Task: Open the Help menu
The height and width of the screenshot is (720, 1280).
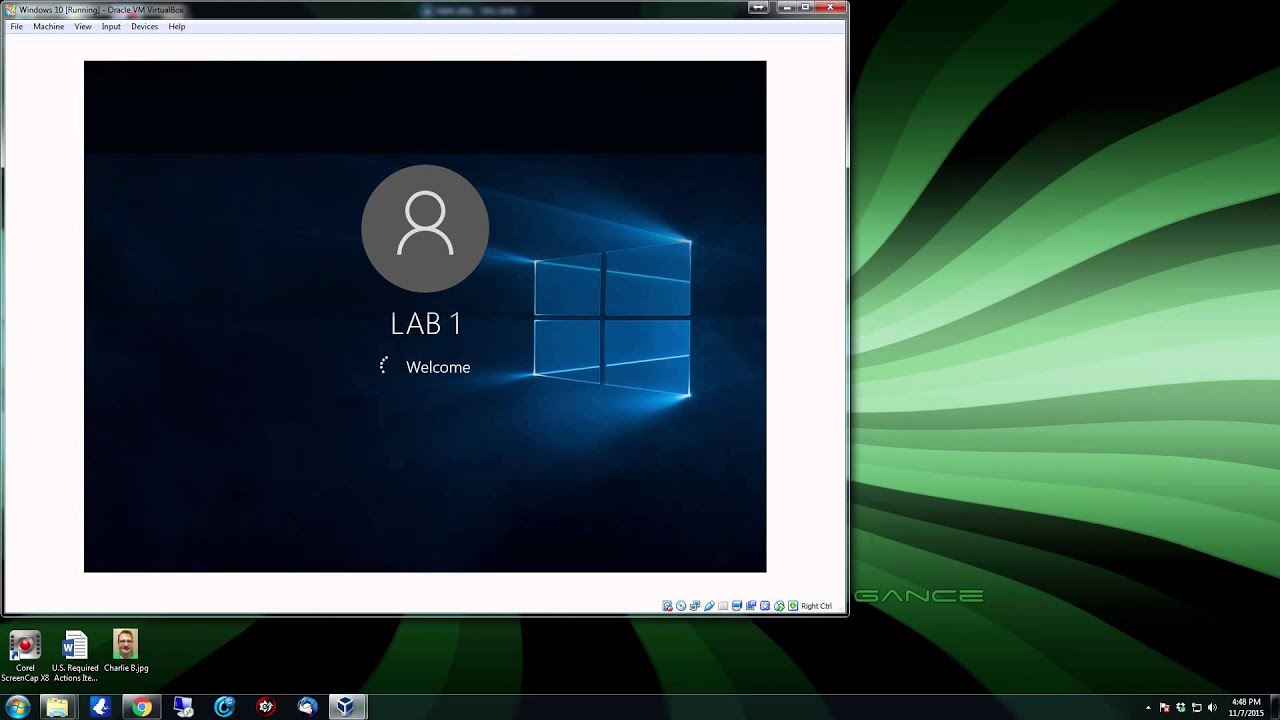Action: click(177, 27)
